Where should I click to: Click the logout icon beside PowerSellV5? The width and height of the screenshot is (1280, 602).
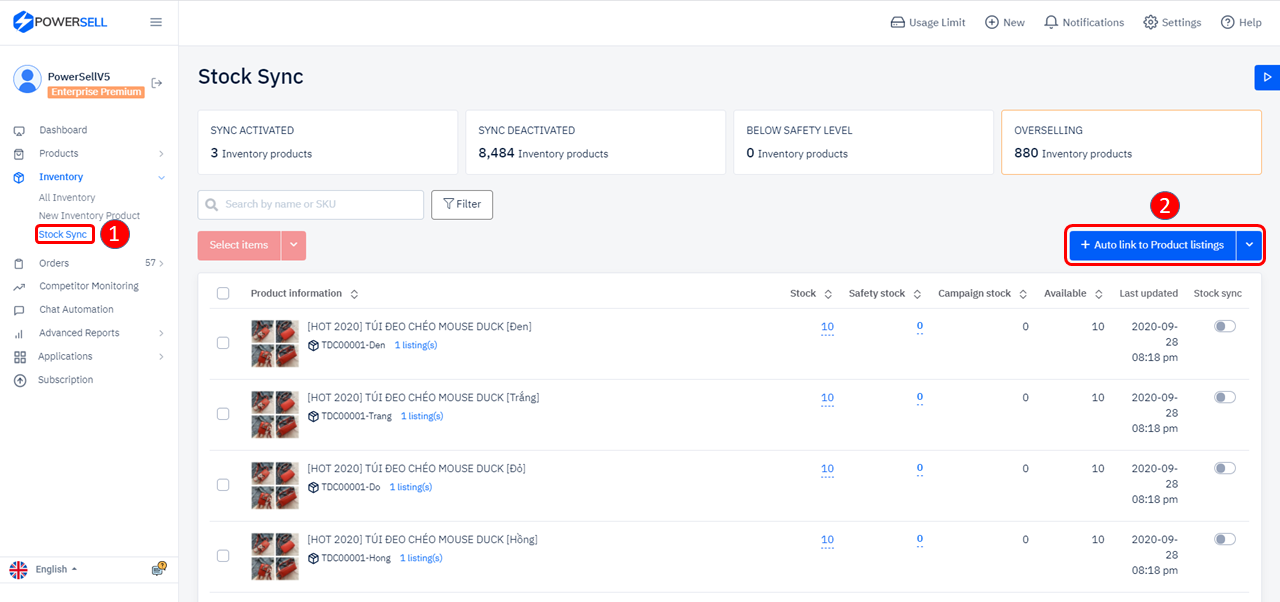(x=157, y=83)
